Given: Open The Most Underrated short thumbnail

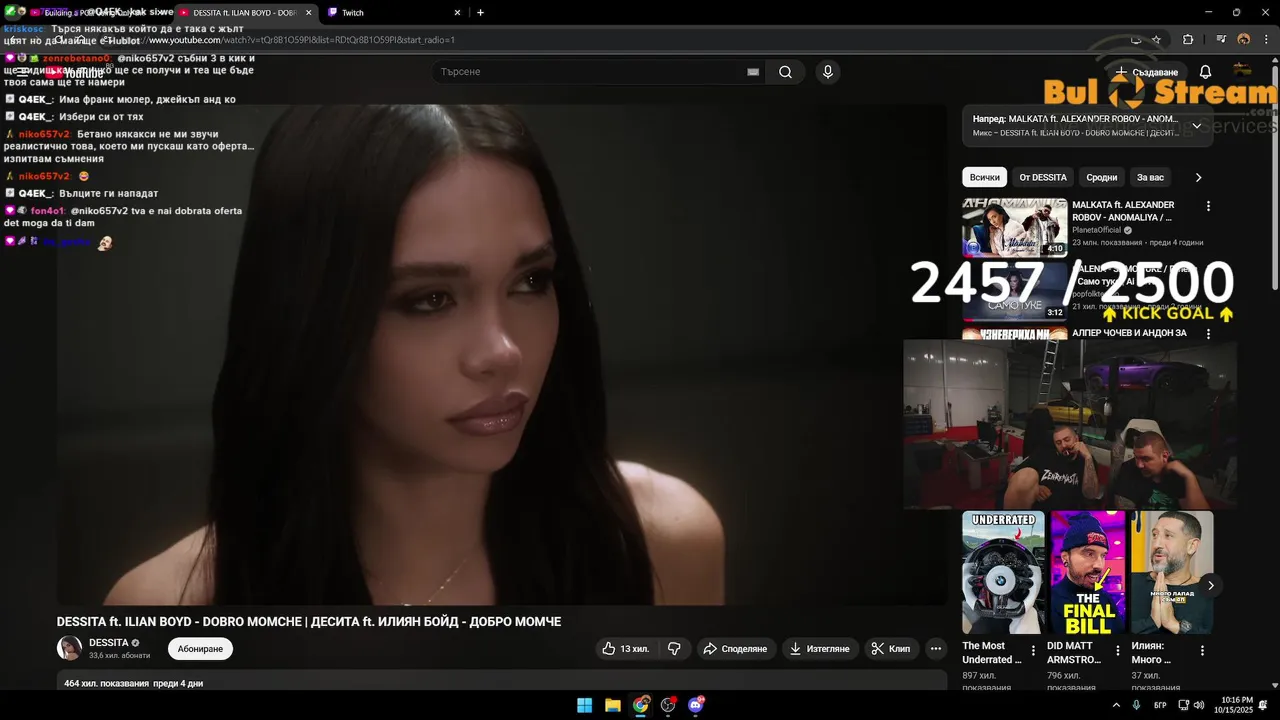Looking at the screenshot, I should click(x=1003, y=572).
